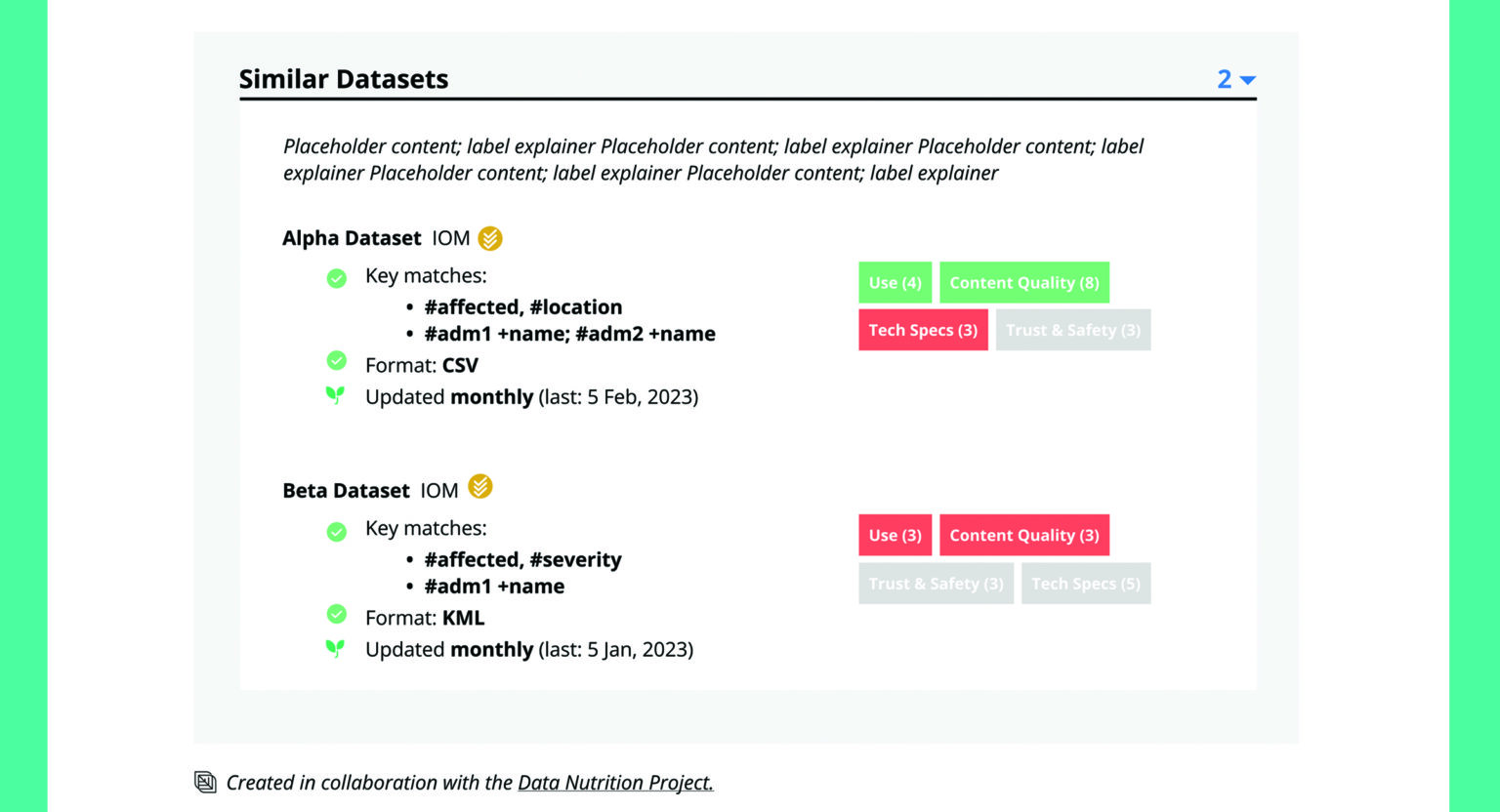1500x812 pixels.
Task: Click Alpha Dataset updated-monthly sprout icon
Action: click(x=335, y=395)
